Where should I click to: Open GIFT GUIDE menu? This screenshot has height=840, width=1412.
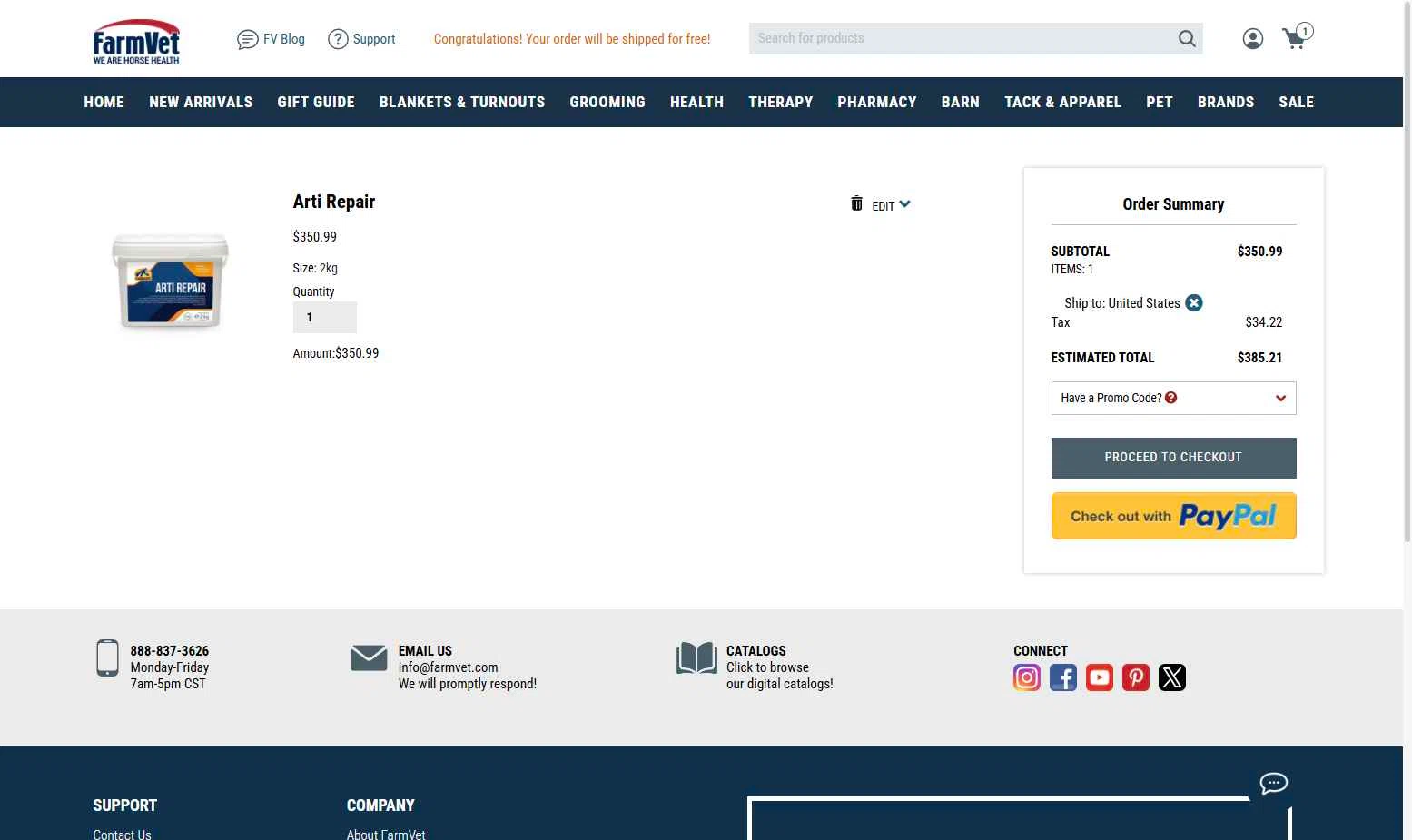[316, 102]
